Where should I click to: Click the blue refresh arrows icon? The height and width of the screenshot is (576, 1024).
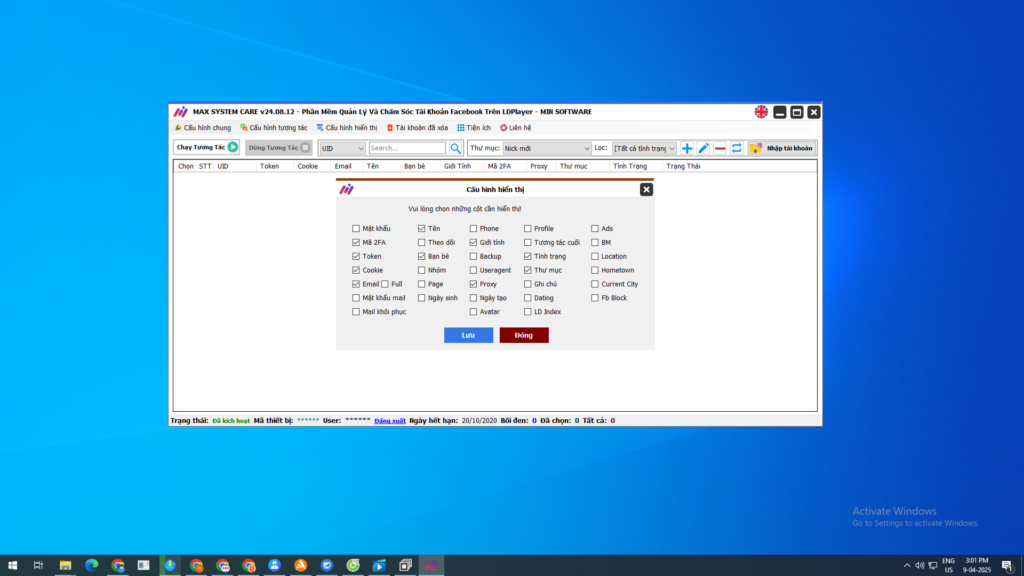point(737,148)
